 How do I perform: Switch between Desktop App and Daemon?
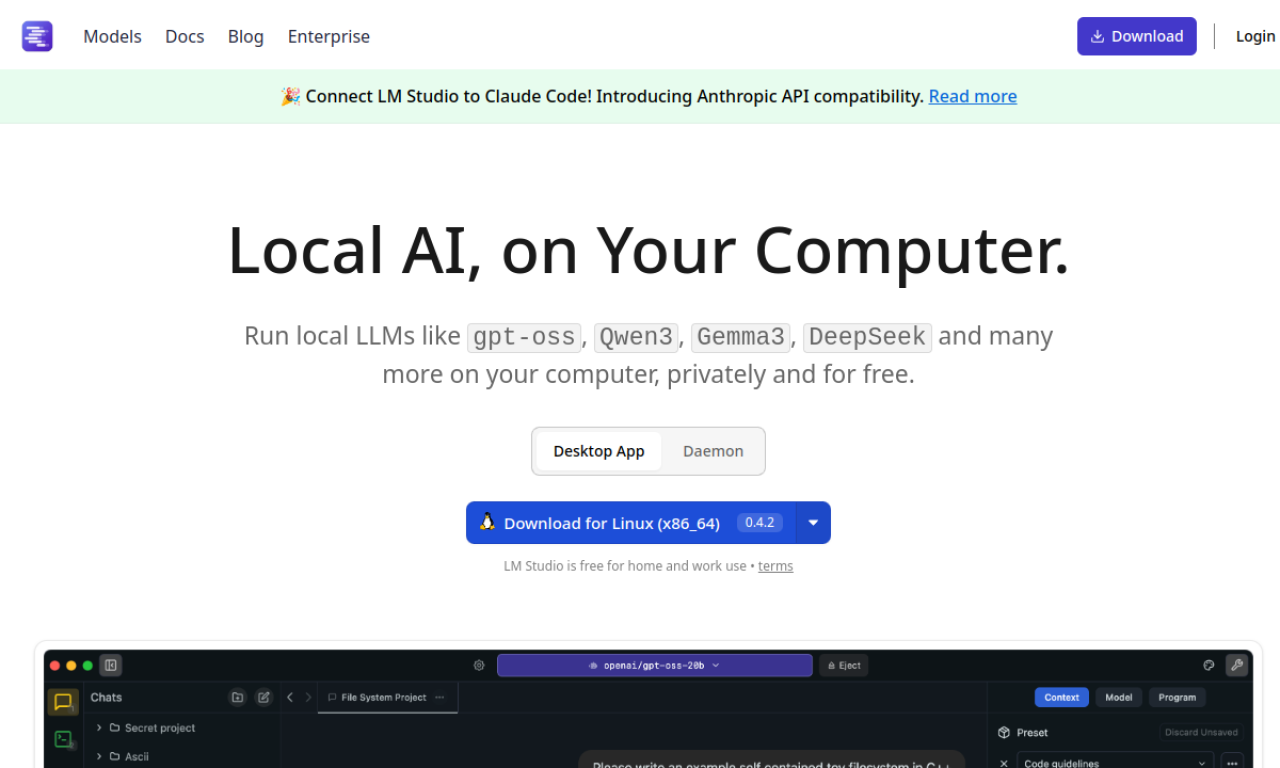coord(712,451)
